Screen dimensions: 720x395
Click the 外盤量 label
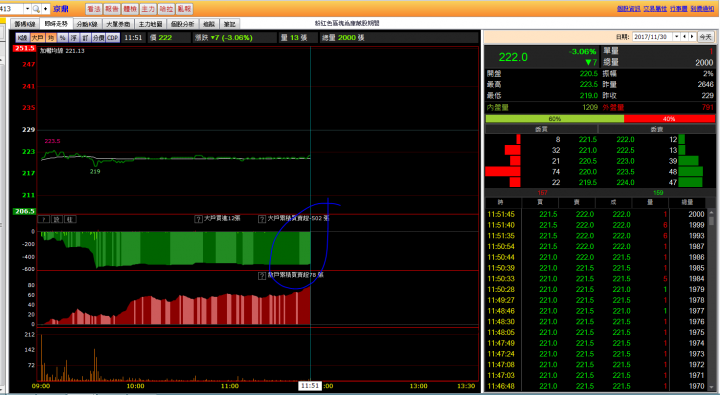pyautogui.click(x=613, y=107)
